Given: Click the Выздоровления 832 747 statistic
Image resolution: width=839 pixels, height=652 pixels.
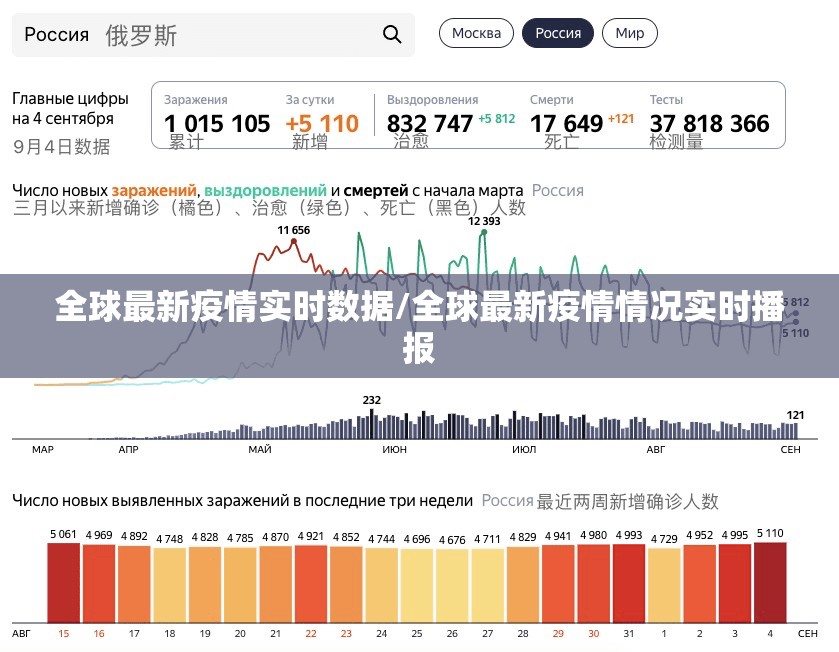Looking at the screenshot, I should [x=430, y=123].
